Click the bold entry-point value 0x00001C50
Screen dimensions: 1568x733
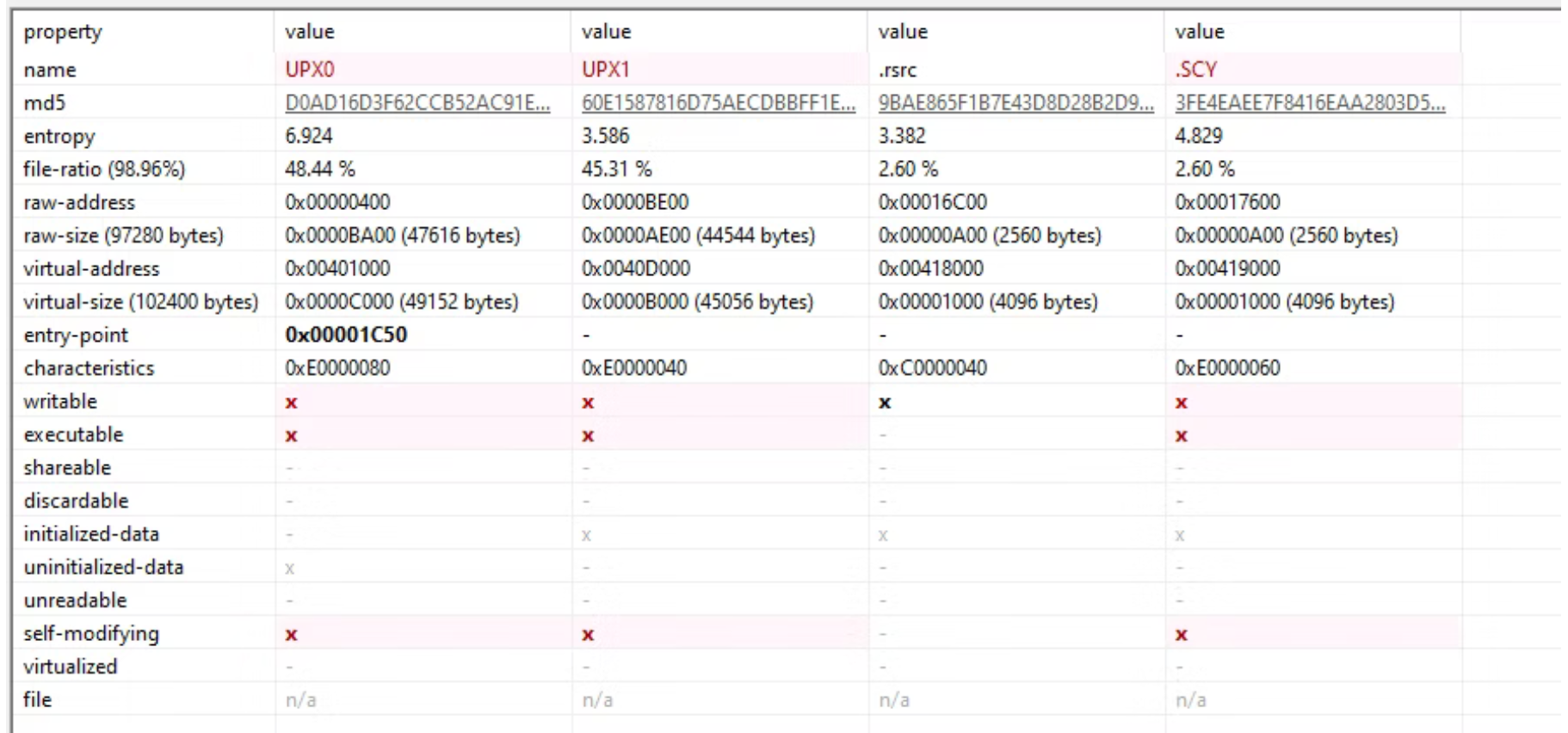[x=346, y=335]
